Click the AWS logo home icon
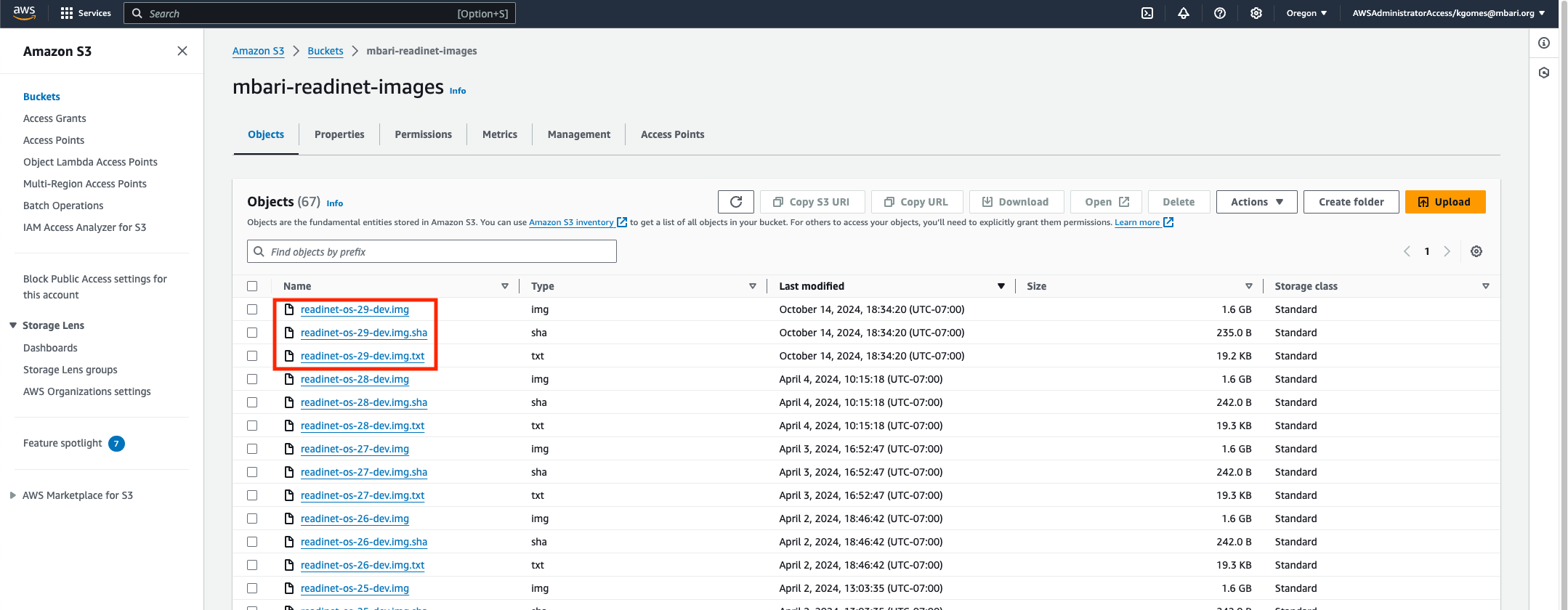This screenshot has height=610, width=1568. point(24,13)
